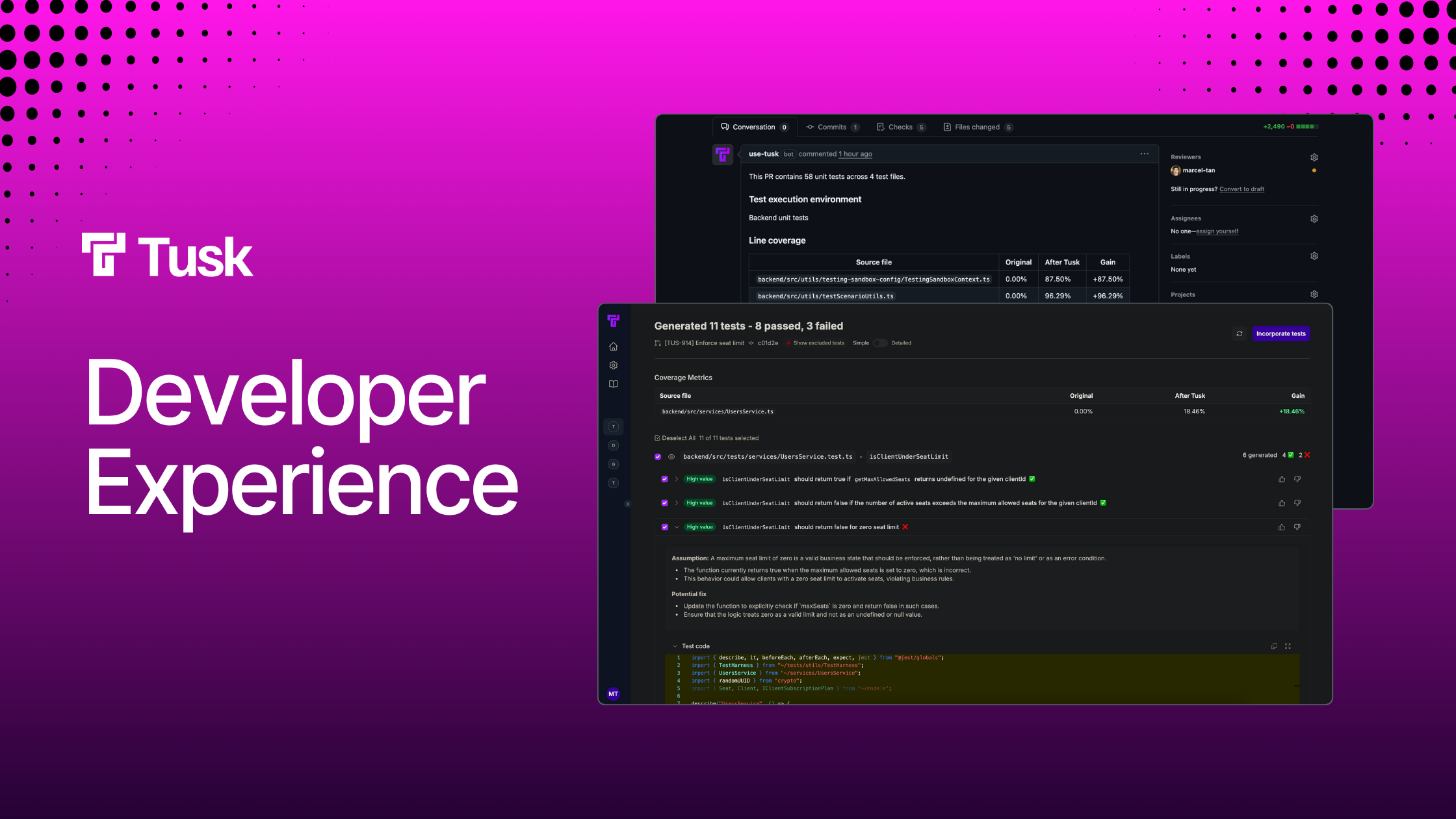The image size is (1456, 819).
Task: Uncheck the 'returns undefined' test checkbox
Action: pos(664,479)
